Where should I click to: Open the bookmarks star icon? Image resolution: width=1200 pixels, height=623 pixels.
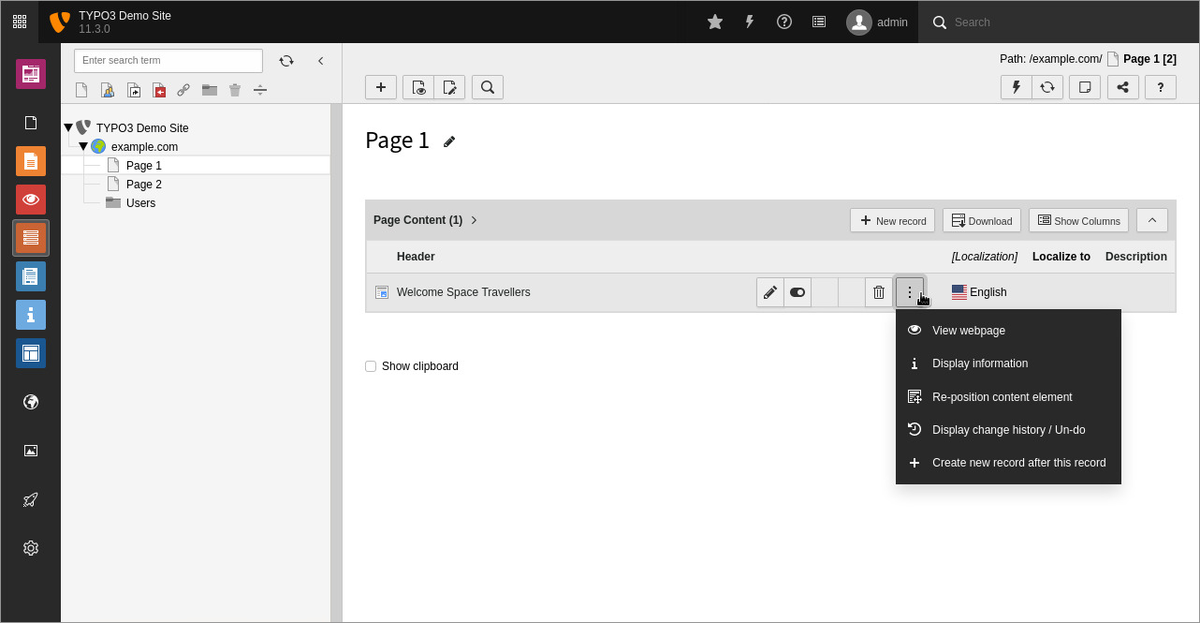click(x=715, y=22)
